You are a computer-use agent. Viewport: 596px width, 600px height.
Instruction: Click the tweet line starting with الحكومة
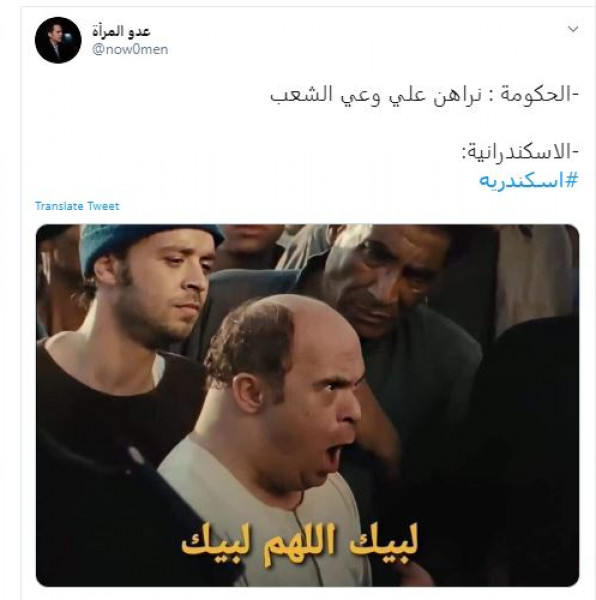(x=425, y=95)
